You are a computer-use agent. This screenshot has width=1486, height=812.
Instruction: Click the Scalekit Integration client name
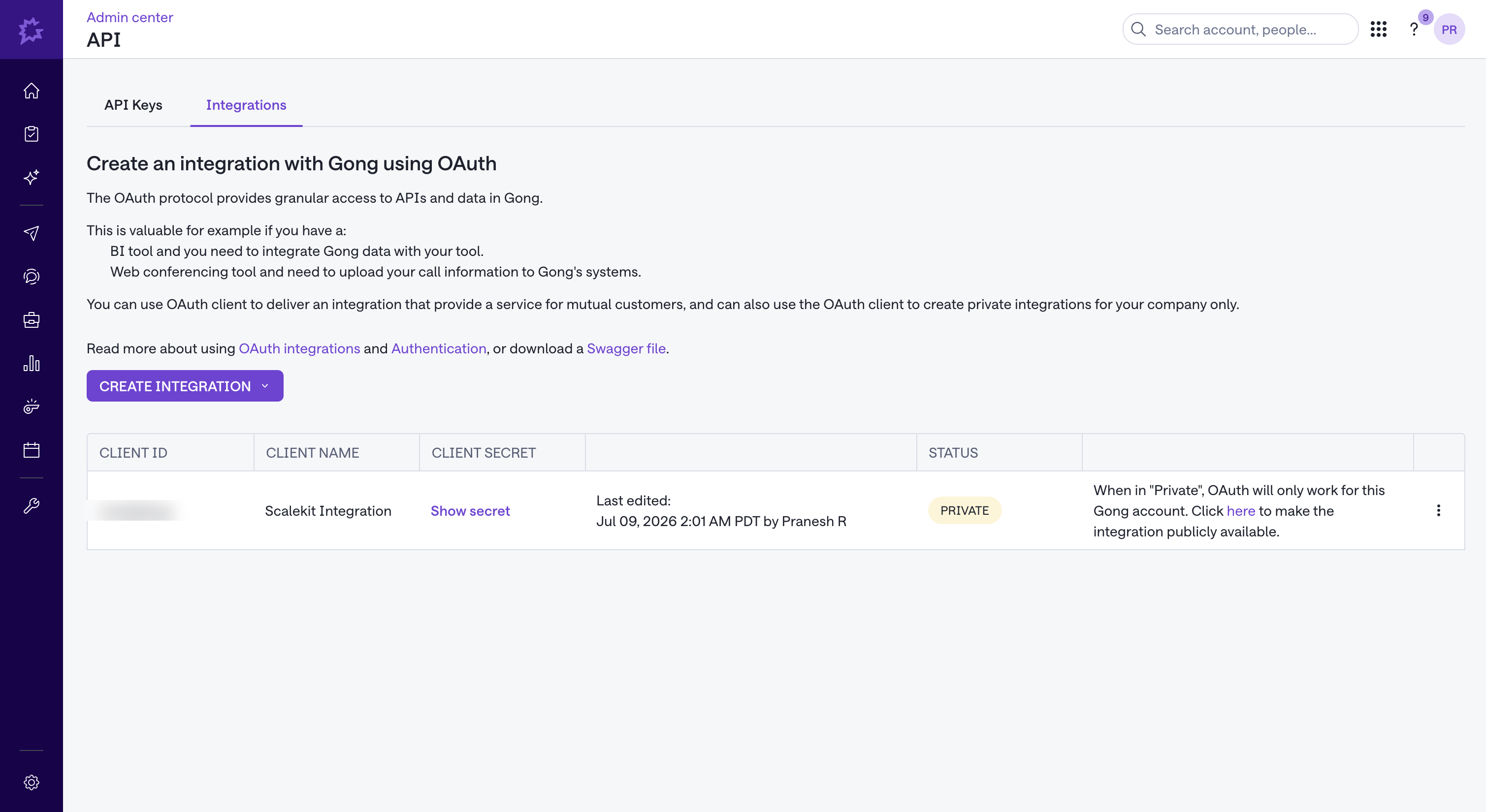(x=327, y=511)
